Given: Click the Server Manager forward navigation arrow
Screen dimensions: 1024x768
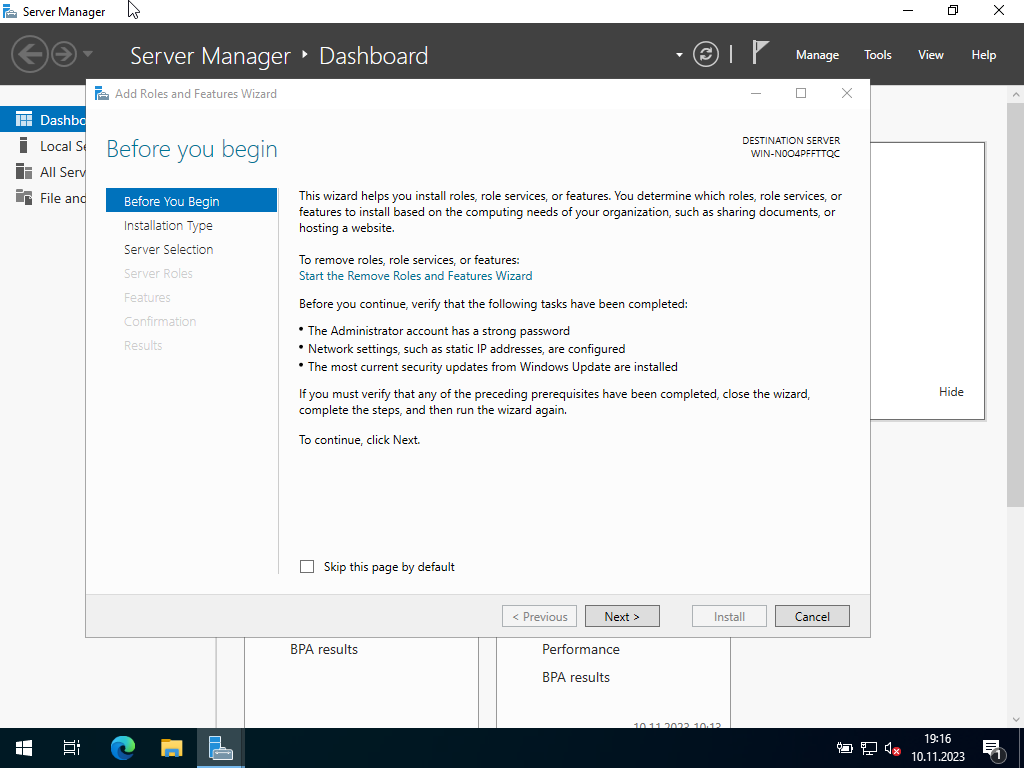Looking at the screenshot, I should 64,54.
